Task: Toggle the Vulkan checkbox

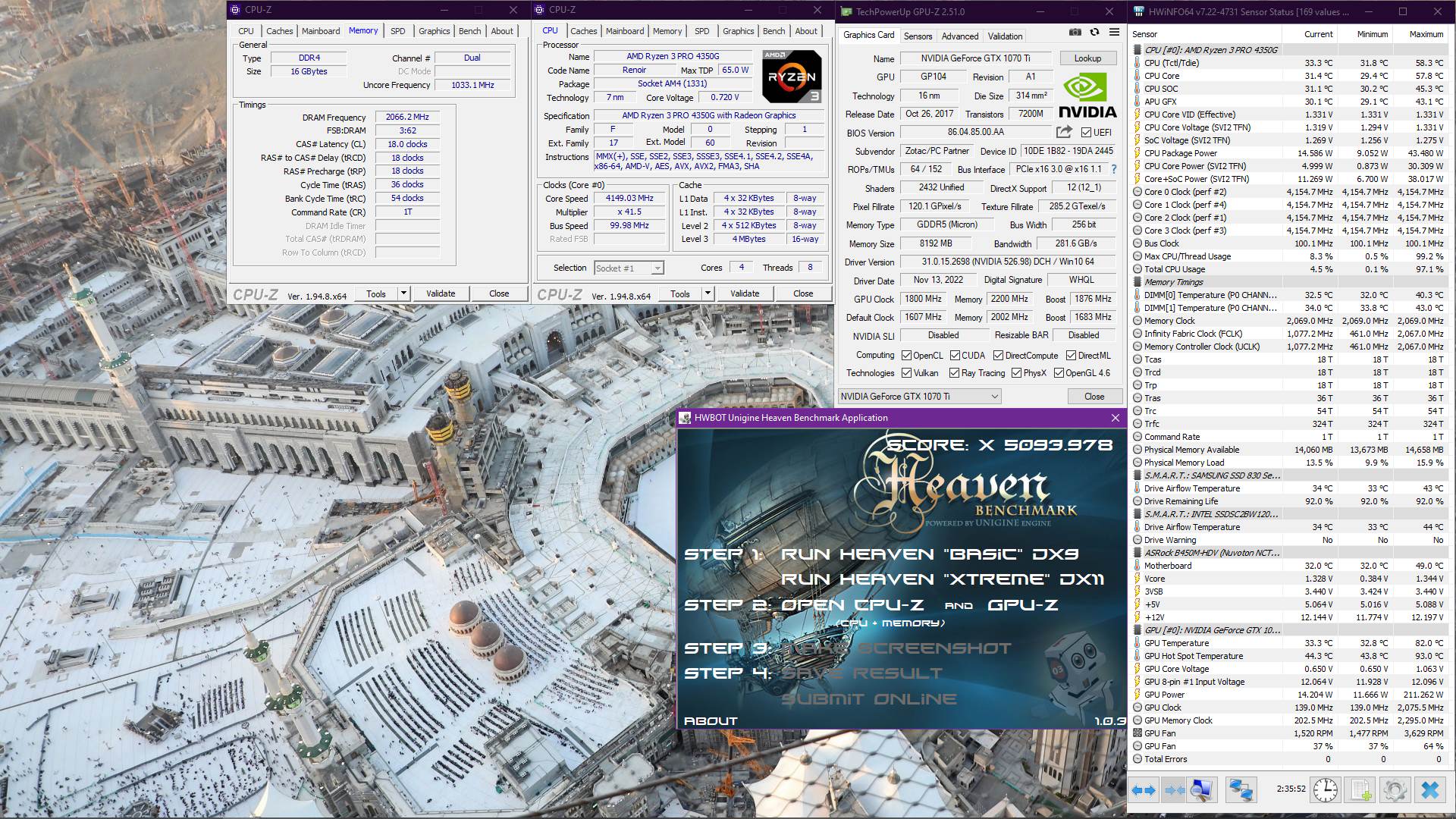Action: pyautogui.click(x=906, y=373)
